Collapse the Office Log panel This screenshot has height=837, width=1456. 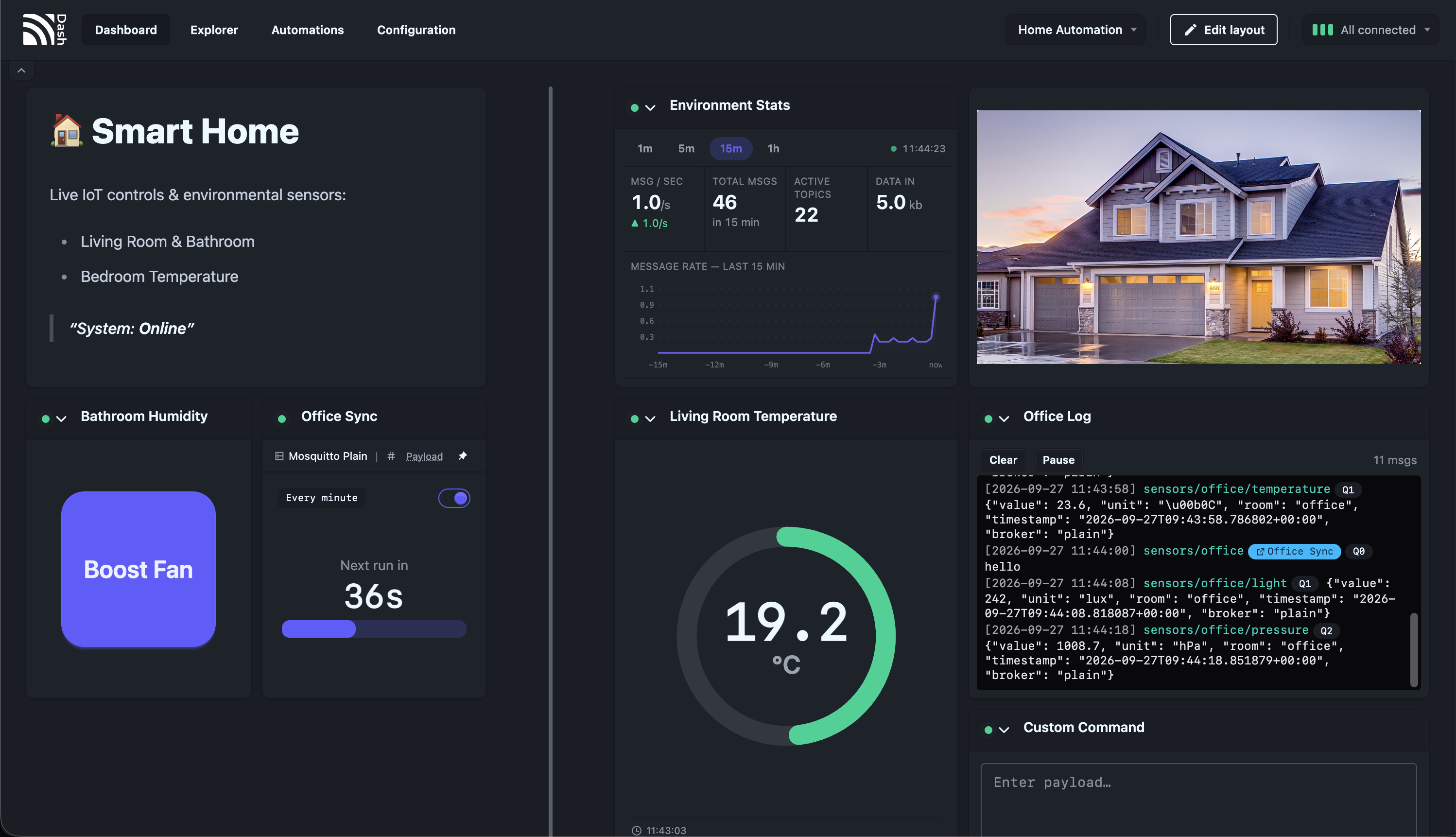1004,418
